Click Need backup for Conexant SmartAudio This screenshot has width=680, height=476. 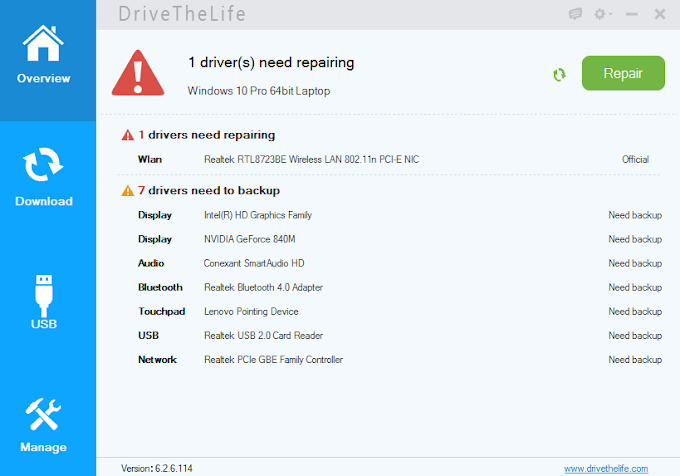coord(635,263)
